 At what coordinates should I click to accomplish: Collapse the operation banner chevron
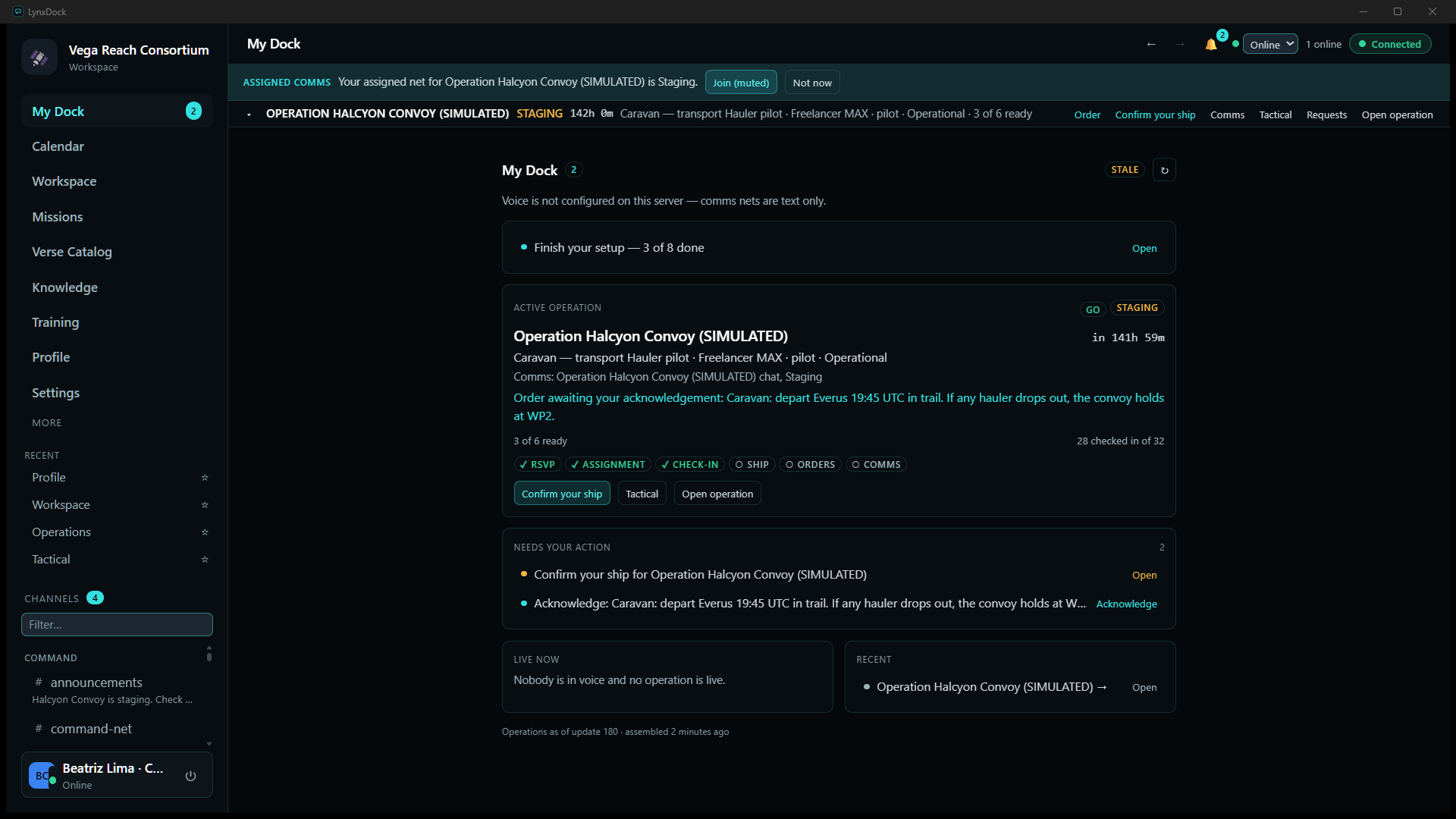[249, 115]
